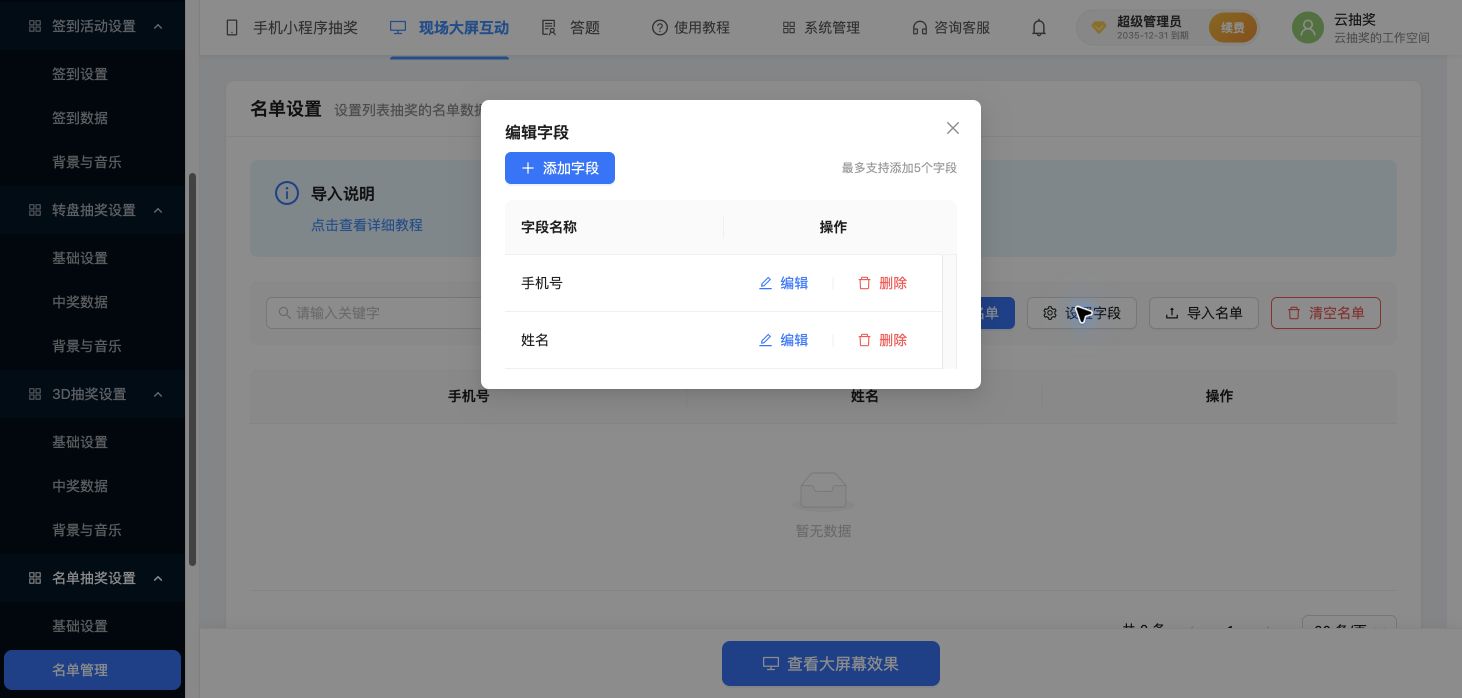The image size is (1462, 698).
Task: Click 导入名单 button
Action: pyautogui.click(x=1203, y=313)
